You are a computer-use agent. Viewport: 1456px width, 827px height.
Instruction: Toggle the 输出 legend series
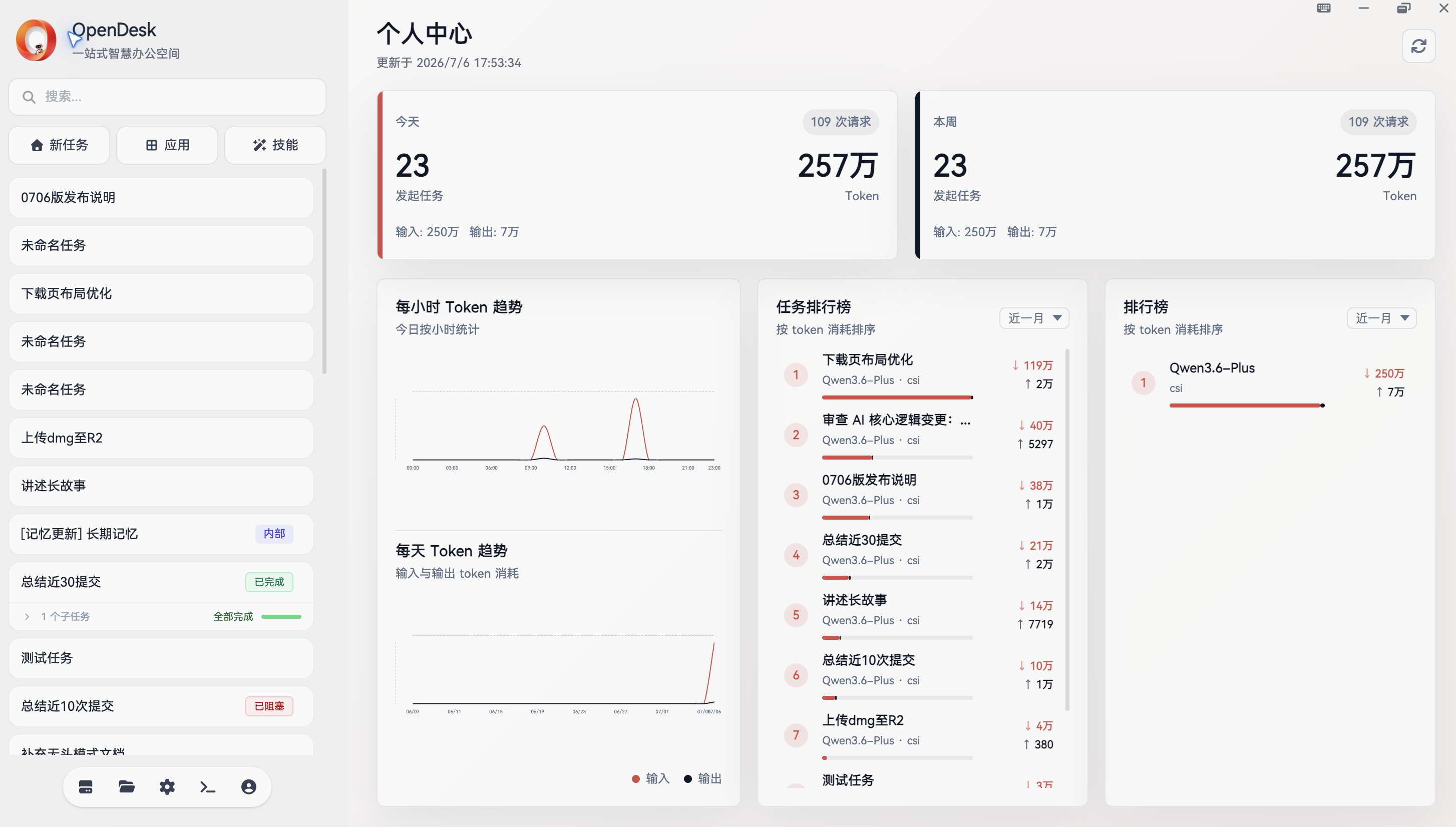click(702, 778)
